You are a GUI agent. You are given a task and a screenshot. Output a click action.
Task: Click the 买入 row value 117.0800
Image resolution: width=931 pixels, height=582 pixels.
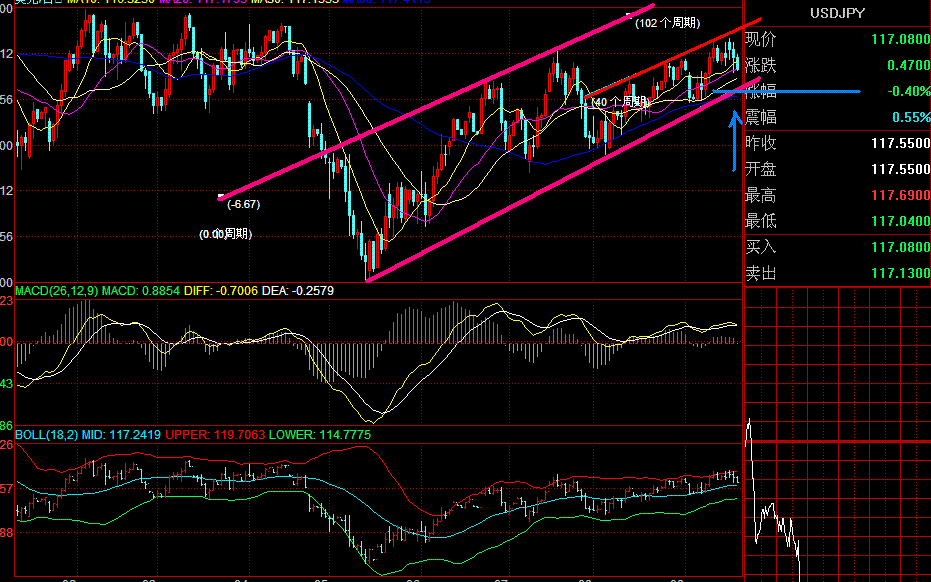[x=901, y=247]
